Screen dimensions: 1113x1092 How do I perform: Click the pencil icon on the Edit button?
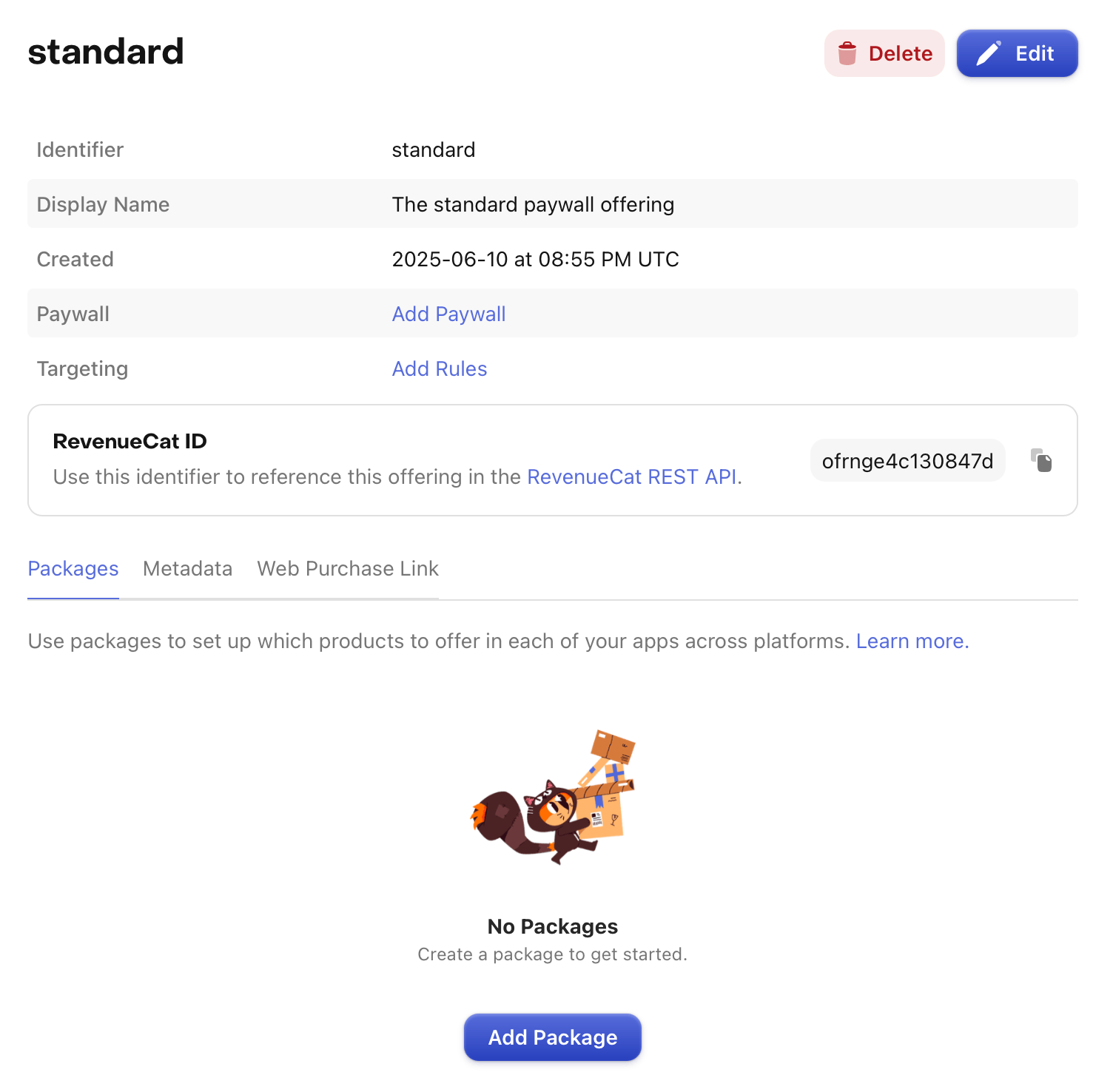click(987, 53)
